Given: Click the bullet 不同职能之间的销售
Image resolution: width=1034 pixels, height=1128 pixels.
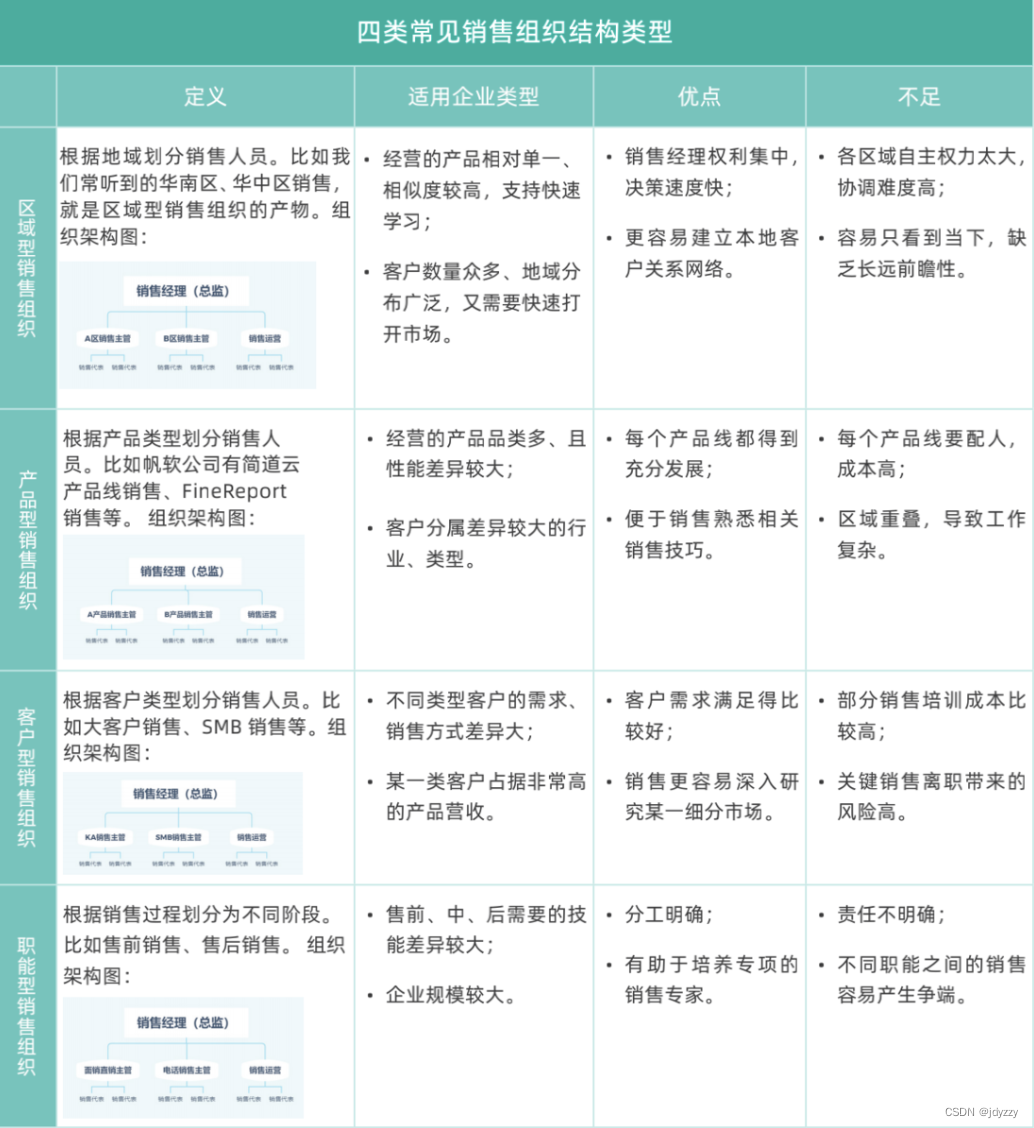Looking at the screenshot, I should (931, 979).
